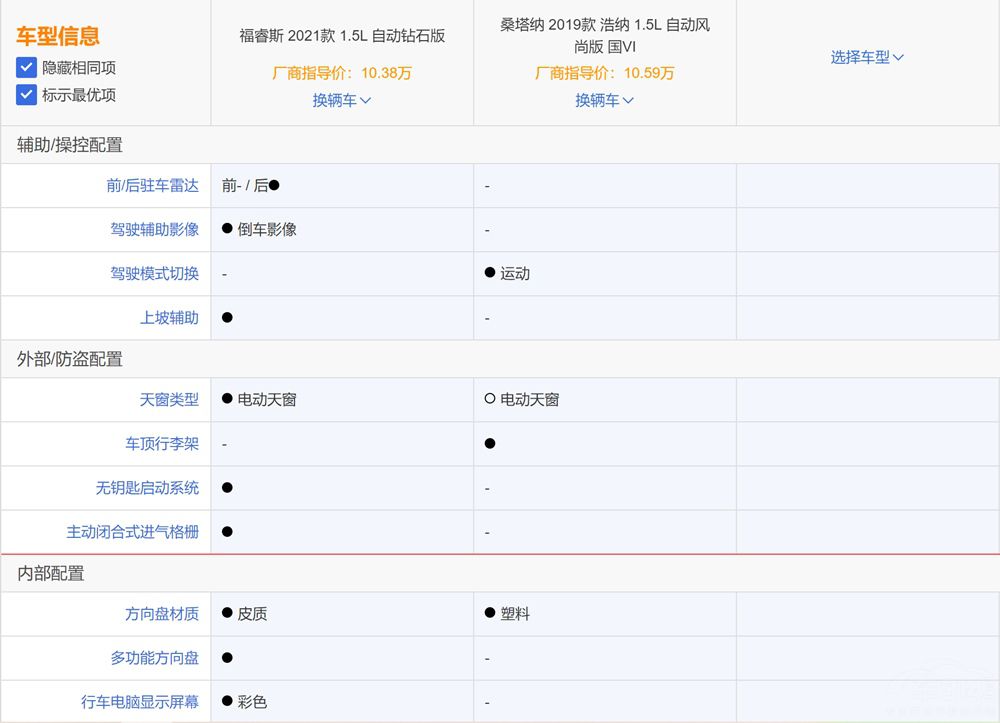Viewport: 1000px width, 723px height.
Task: Select the 方向盘材质 link
Action: coord(161,613)
